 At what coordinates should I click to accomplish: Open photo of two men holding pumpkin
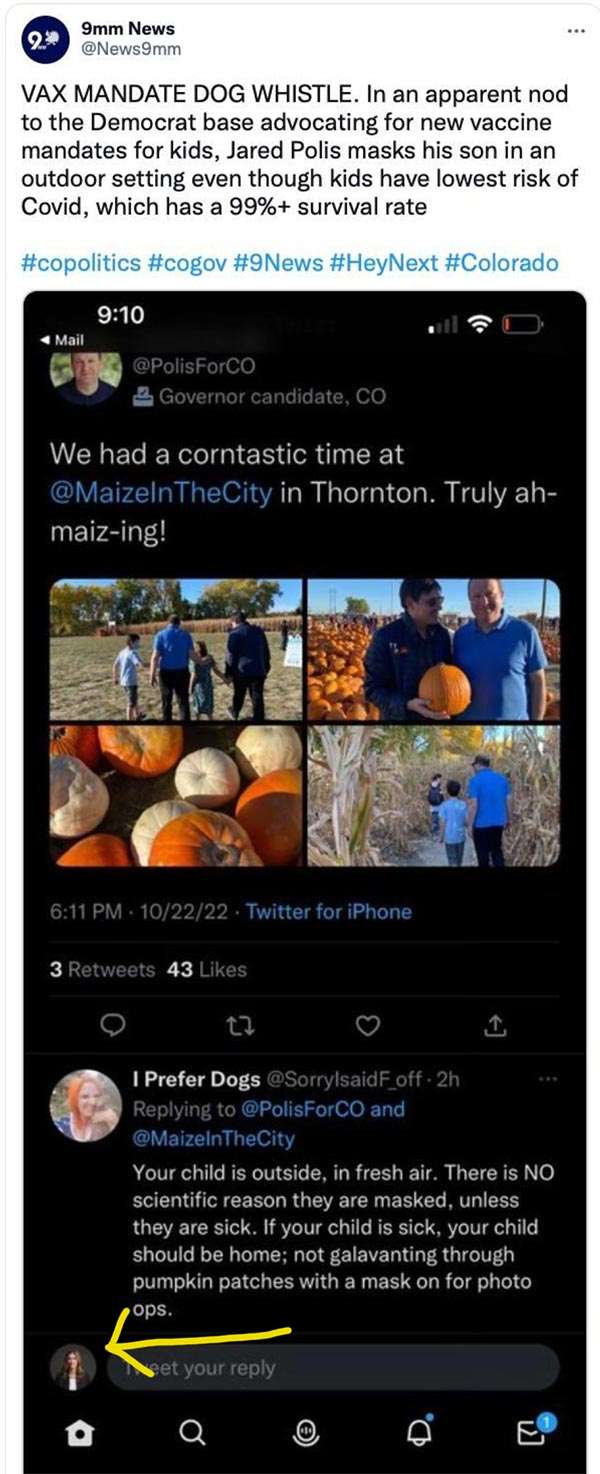click(433, 650)
